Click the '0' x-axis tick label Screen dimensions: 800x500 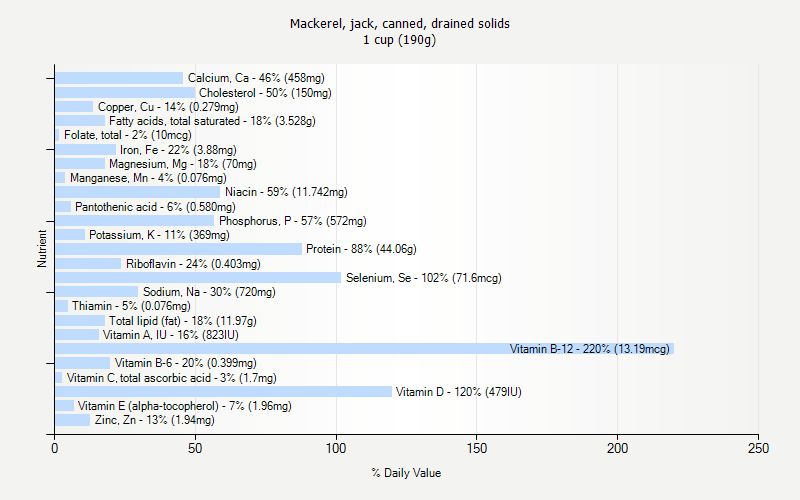click(x=55, y=448)
